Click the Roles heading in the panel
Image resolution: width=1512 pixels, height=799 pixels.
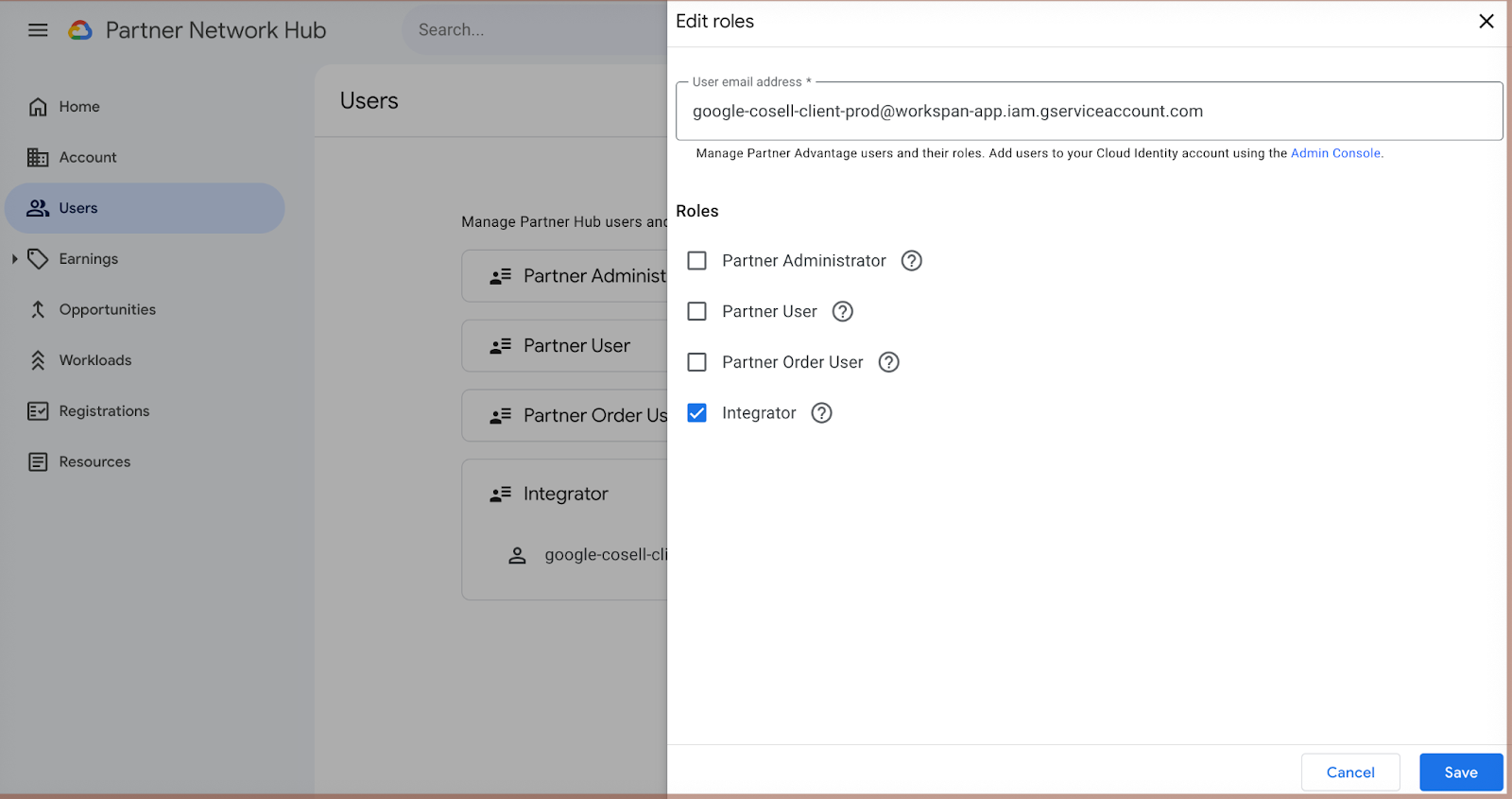pos(697,211)
